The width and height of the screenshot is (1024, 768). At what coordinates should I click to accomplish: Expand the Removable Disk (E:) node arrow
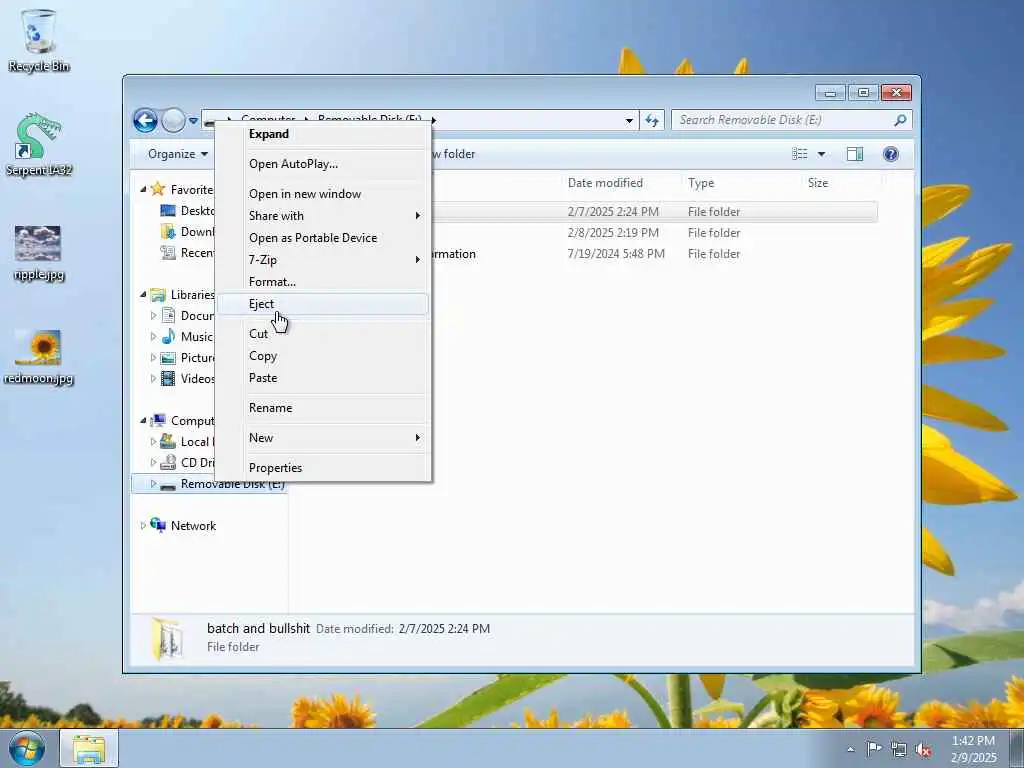pyautogui.click(x=153, y=484)
